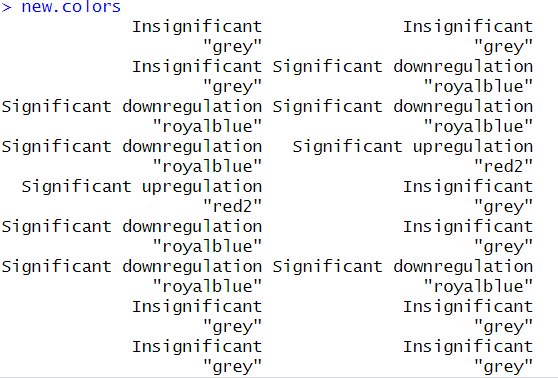Select the "red2" value in the left column

(x=232, y=206)
